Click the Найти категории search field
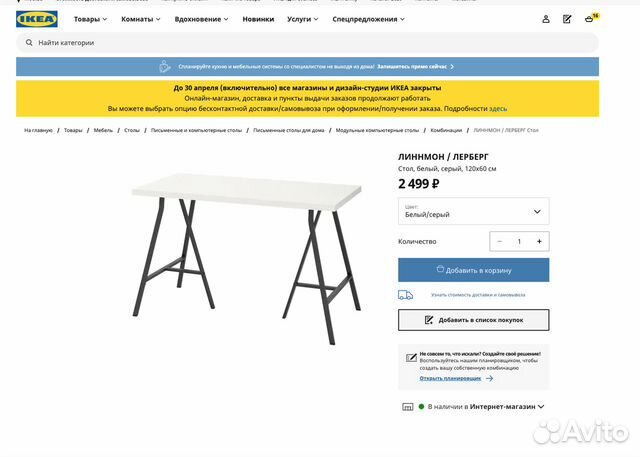Viewport: 640px width, 457px height. pos(307,42)
